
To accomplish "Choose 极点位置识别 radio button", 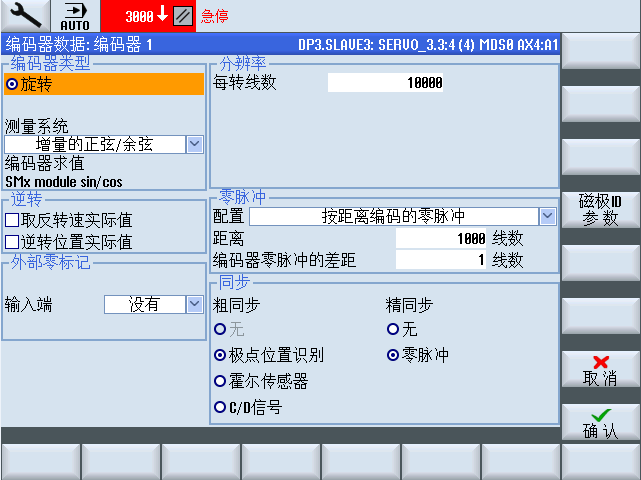I will (x=220, y=355).
